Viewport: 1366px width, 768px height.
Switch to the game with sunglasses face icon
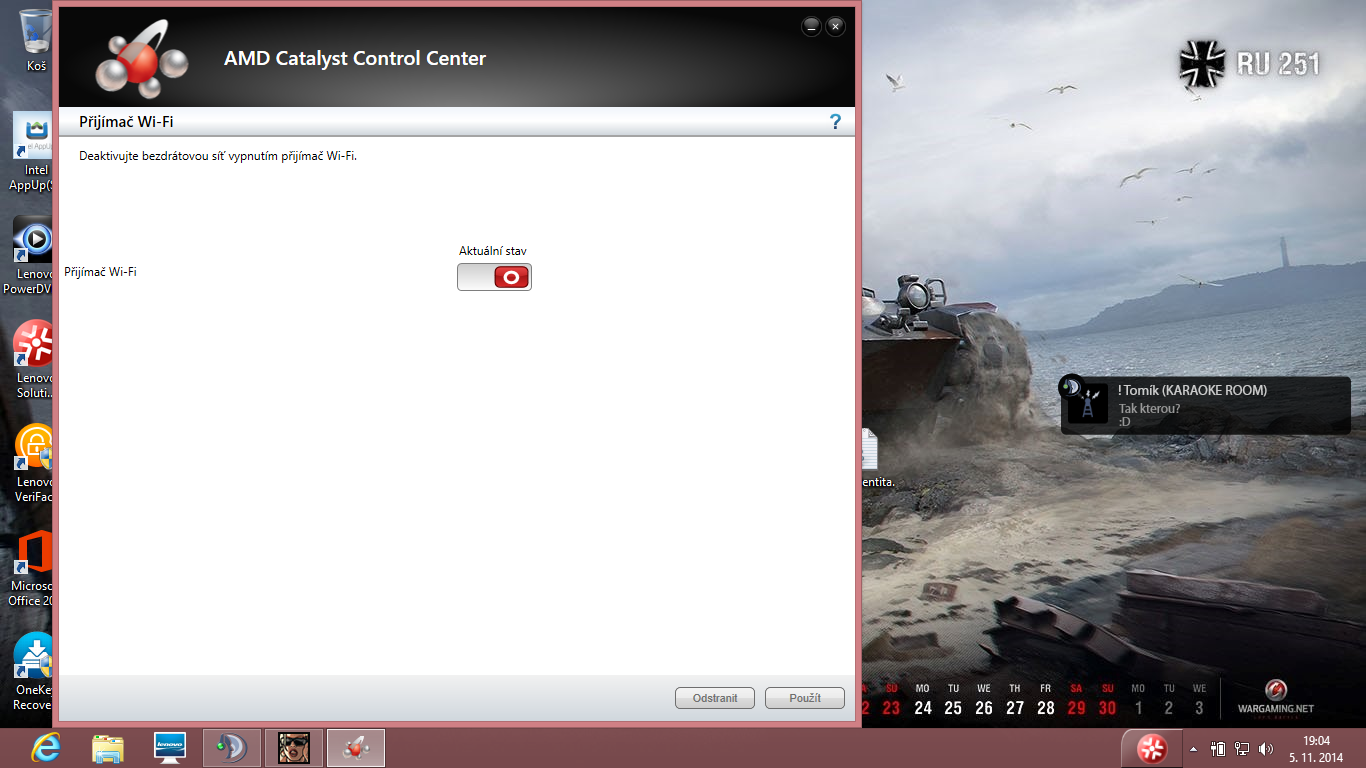click(x=294, y=748)
